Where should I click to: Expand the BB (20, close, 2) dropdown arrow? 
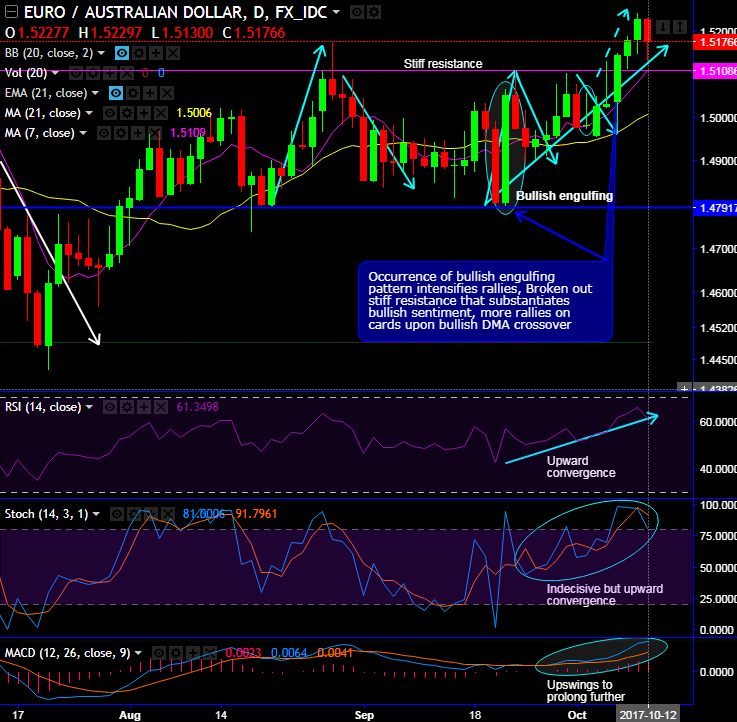[101, 53]
